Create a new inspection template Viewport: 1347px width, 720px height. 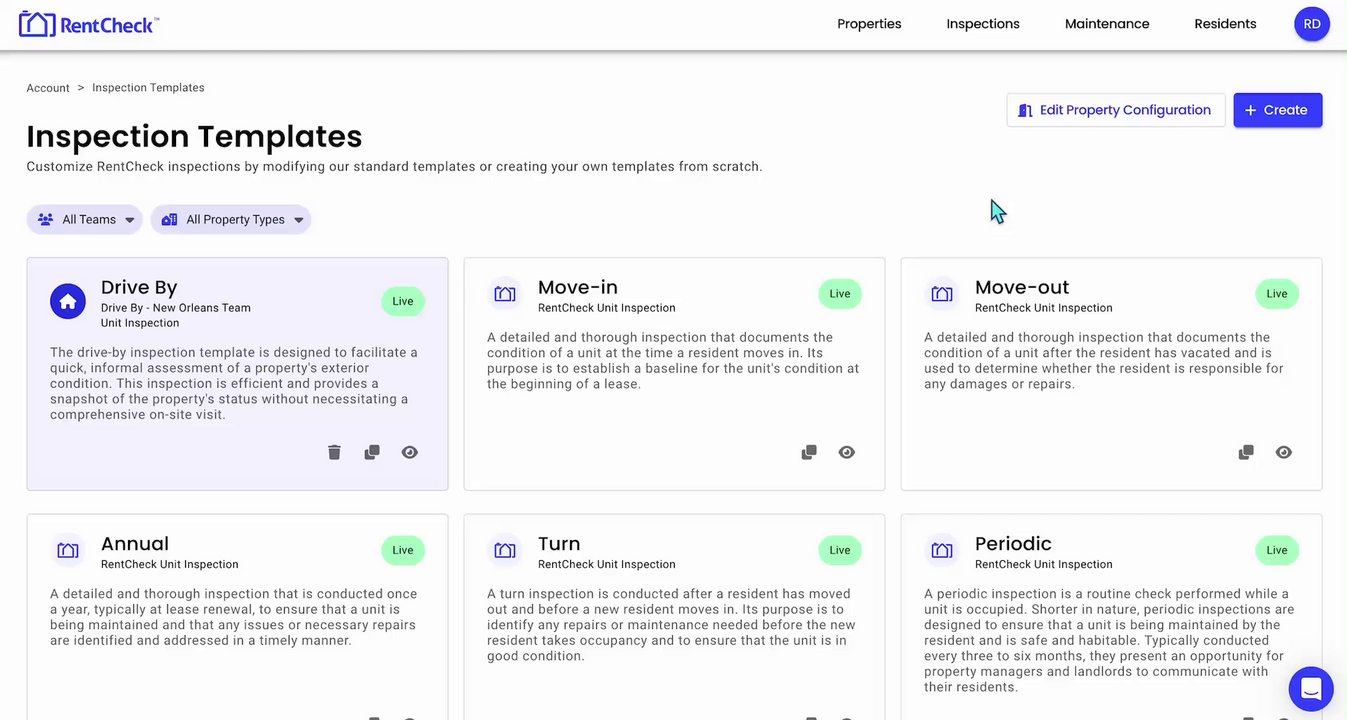click(x=1277, y=110)
